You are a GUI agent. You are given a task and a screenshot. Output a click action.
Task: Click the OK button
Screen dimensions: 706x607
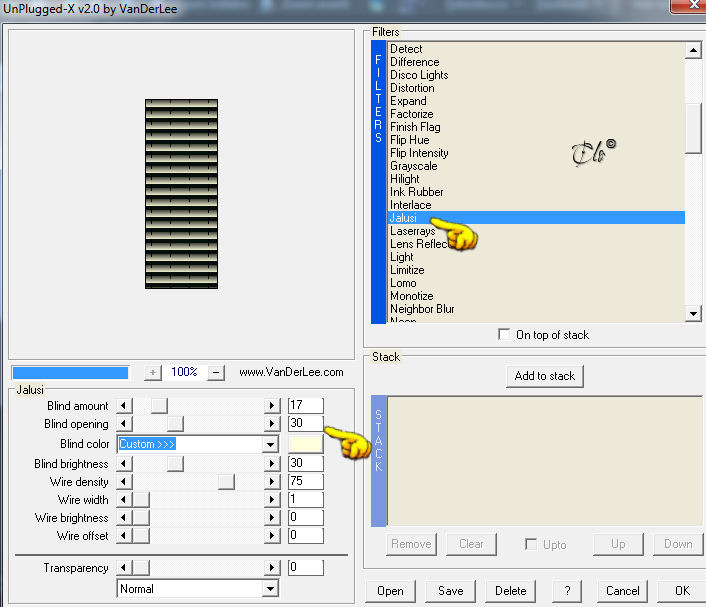click(682, 590)
